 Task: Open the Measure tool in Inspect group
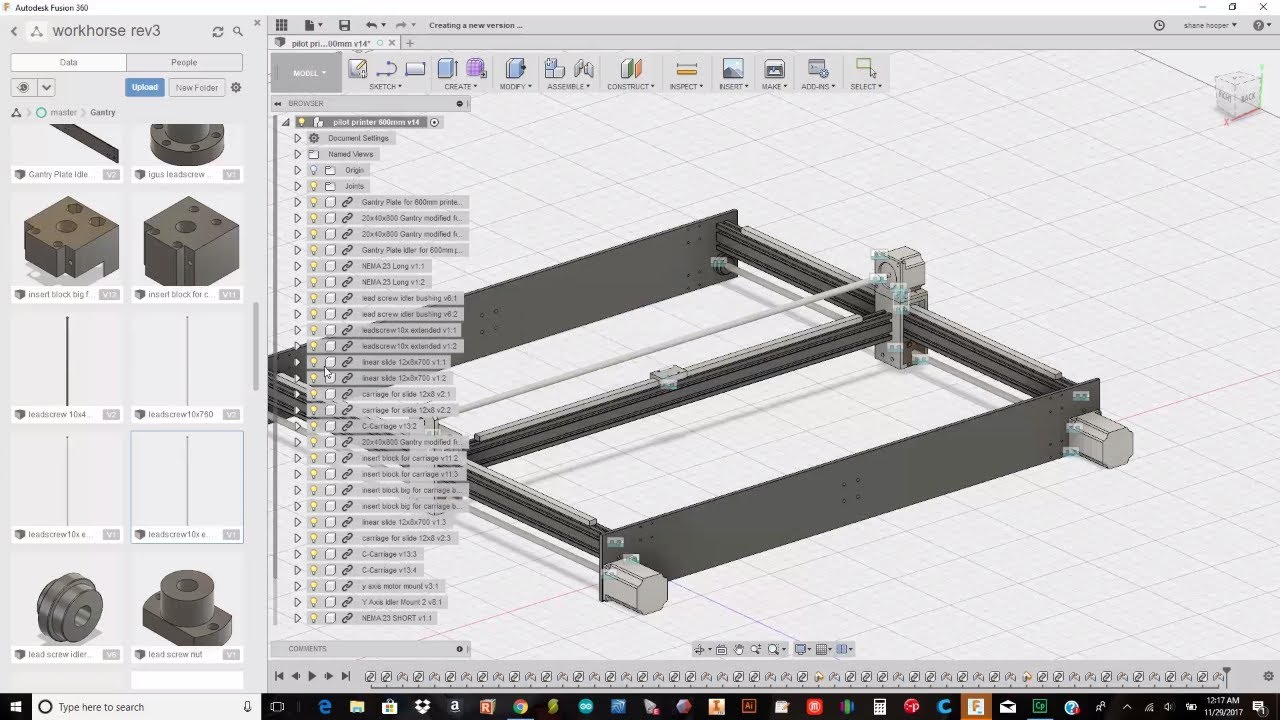pyautogui.click(x=686, y=69)
